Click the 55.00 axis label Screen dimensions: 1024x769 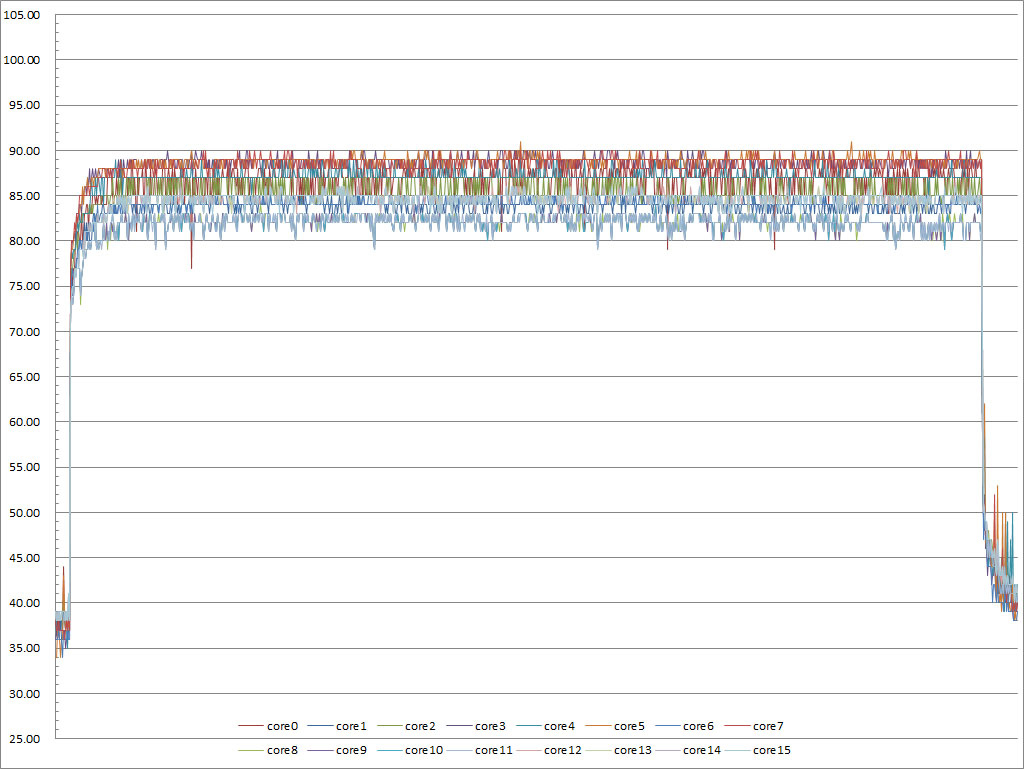tap(24, 467)
